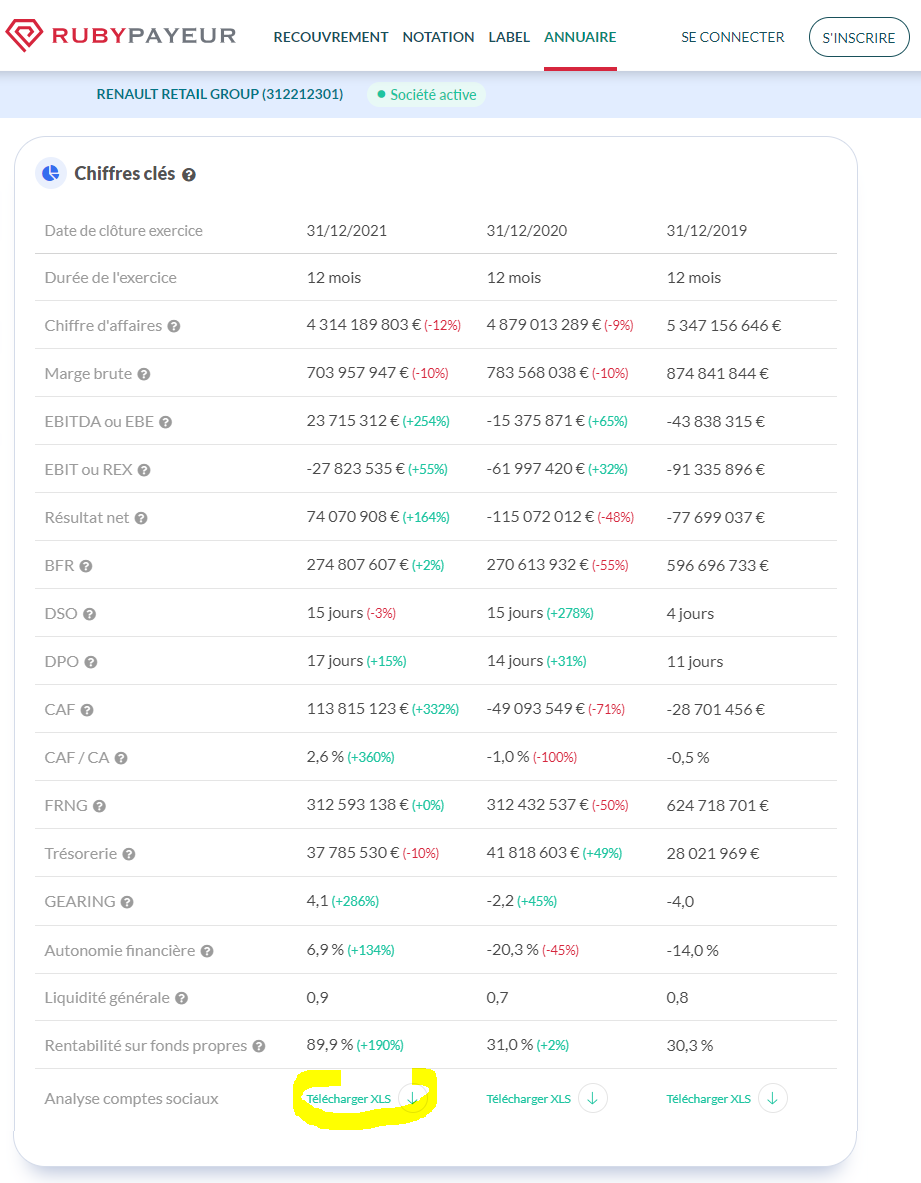Click Trésorerie value 41 818 603 €
The height and width of the screenshot is (1183, 921).
(533, 853)
